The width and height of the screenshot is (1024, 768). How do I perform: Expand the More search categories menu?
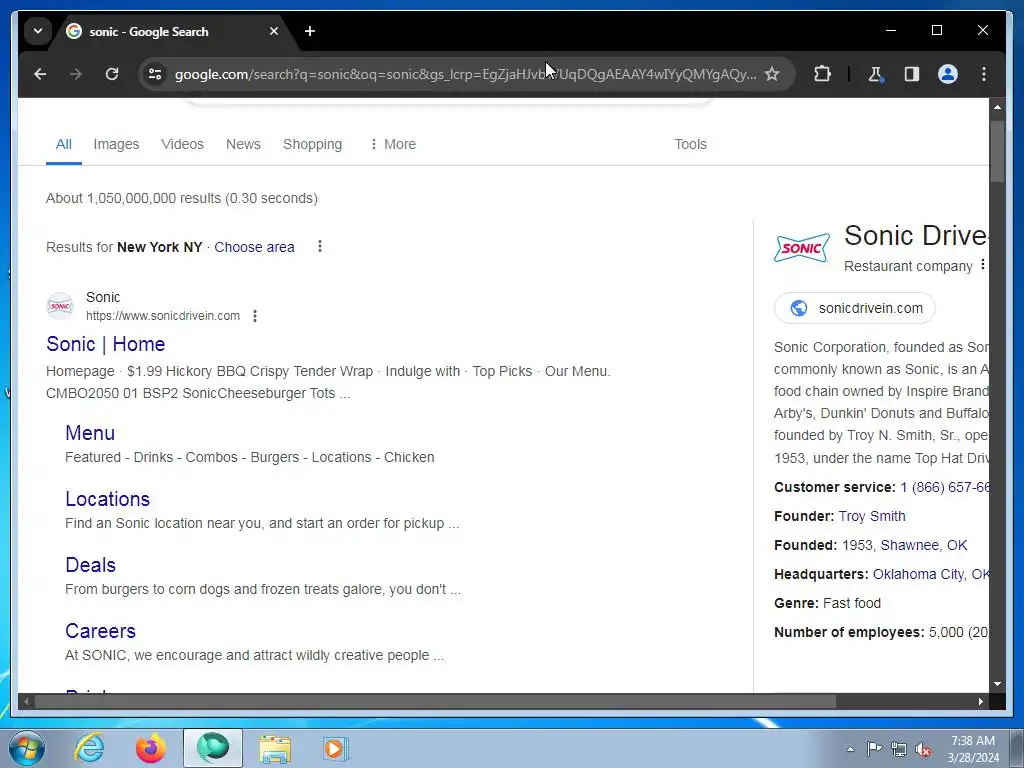(392, 144)
